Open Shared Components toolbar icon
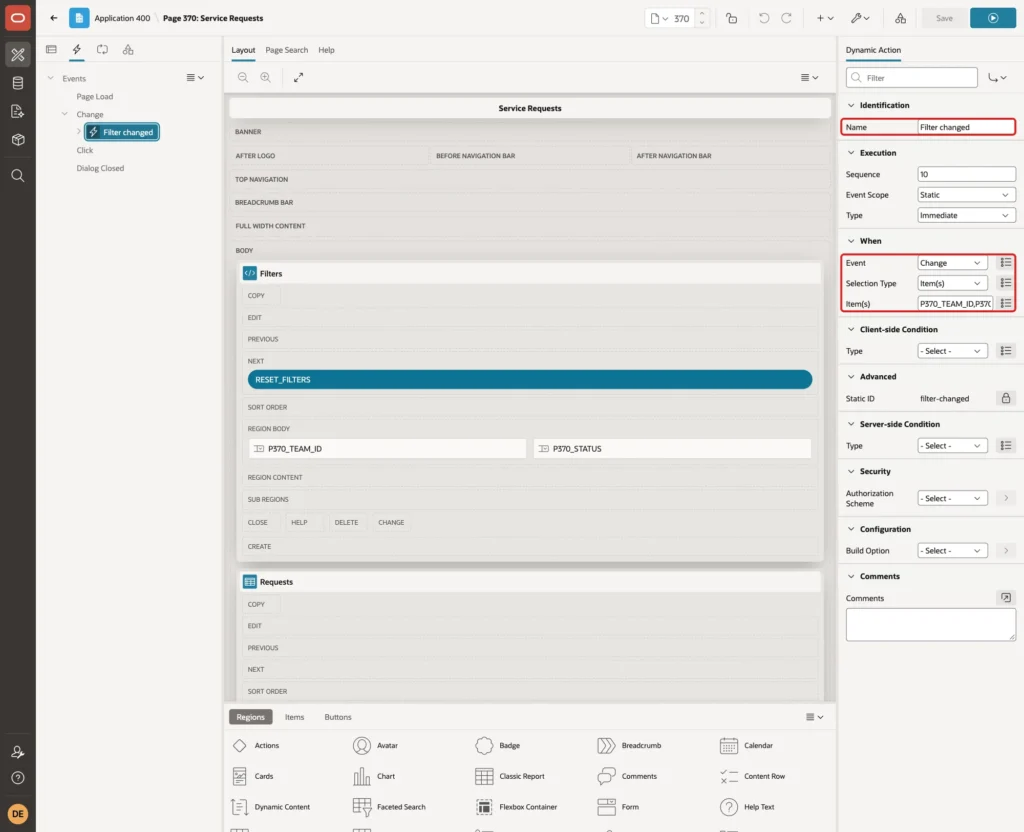This screenshot has width=1024, height=832. click(901, 18)
